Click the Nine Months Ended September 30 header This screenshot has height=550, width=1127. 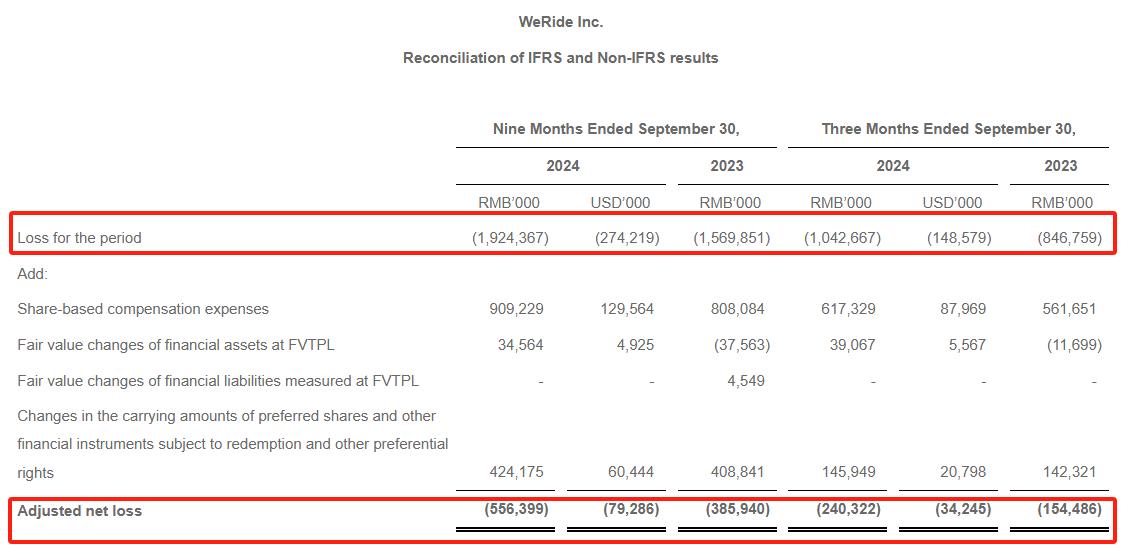[616, 129]
